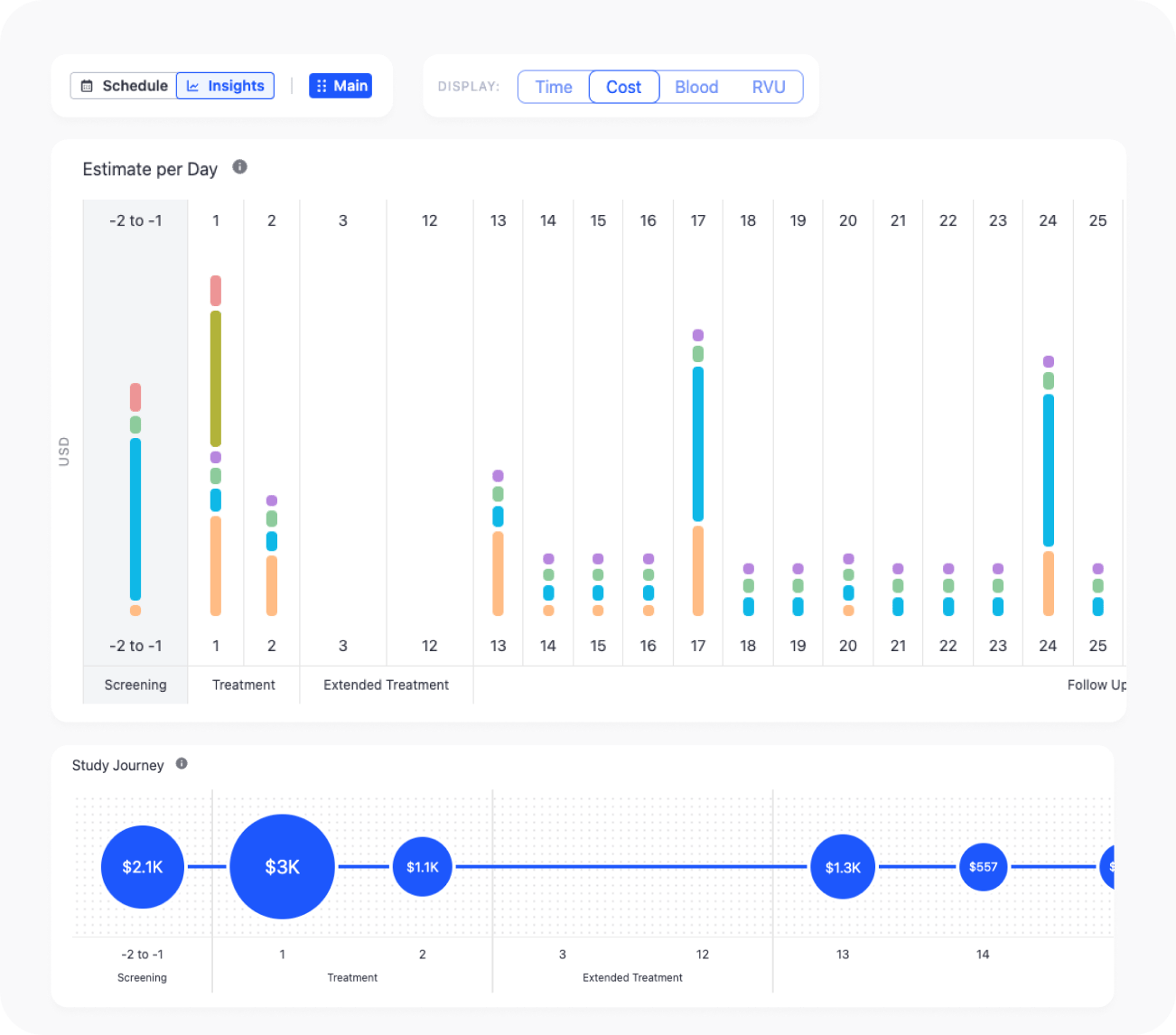Click the orange bar in day 13 column

[499, 573]
